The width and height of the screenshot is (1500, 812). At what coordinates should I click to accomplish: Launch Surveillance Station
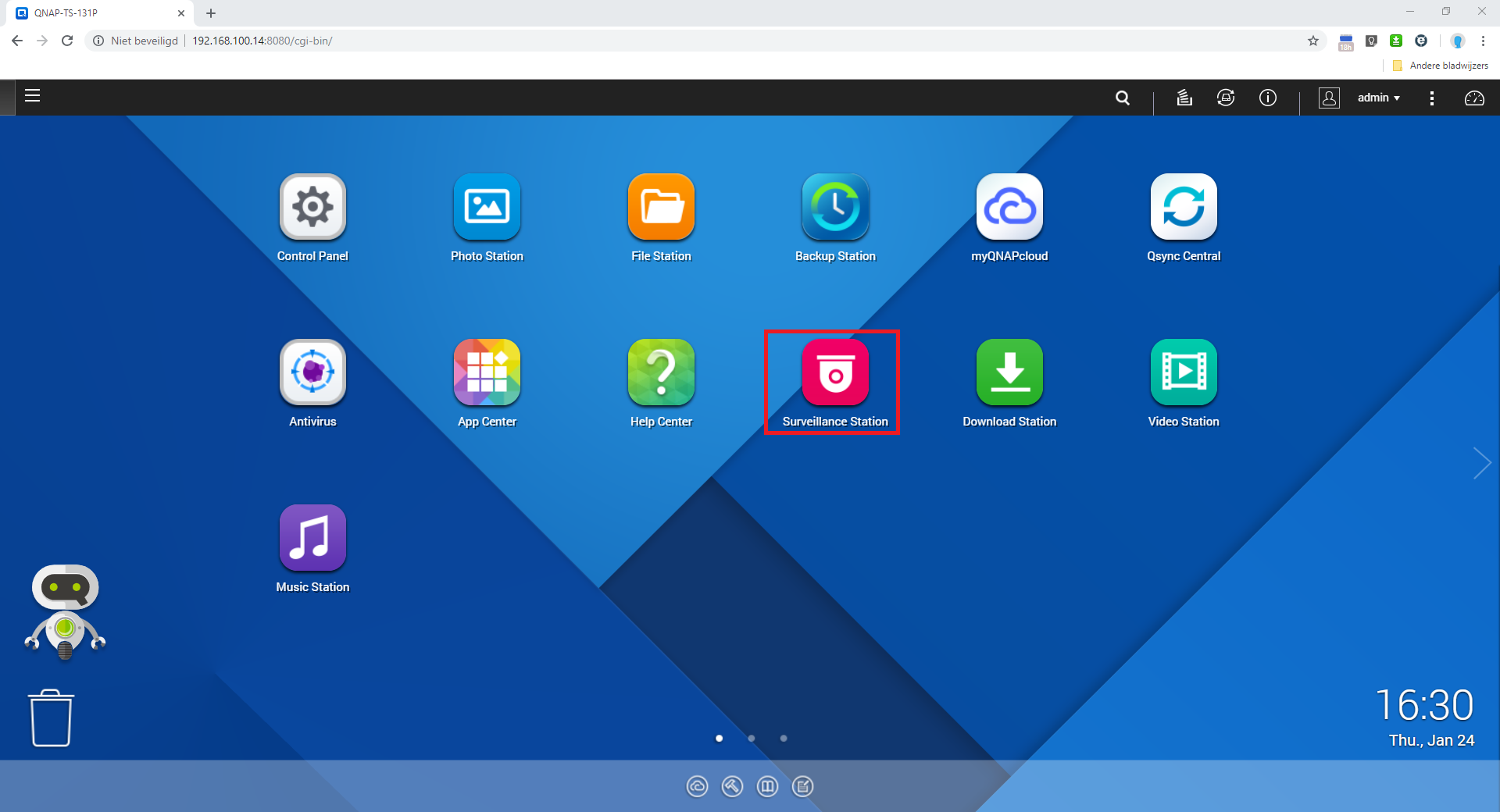tap(835, 372)
